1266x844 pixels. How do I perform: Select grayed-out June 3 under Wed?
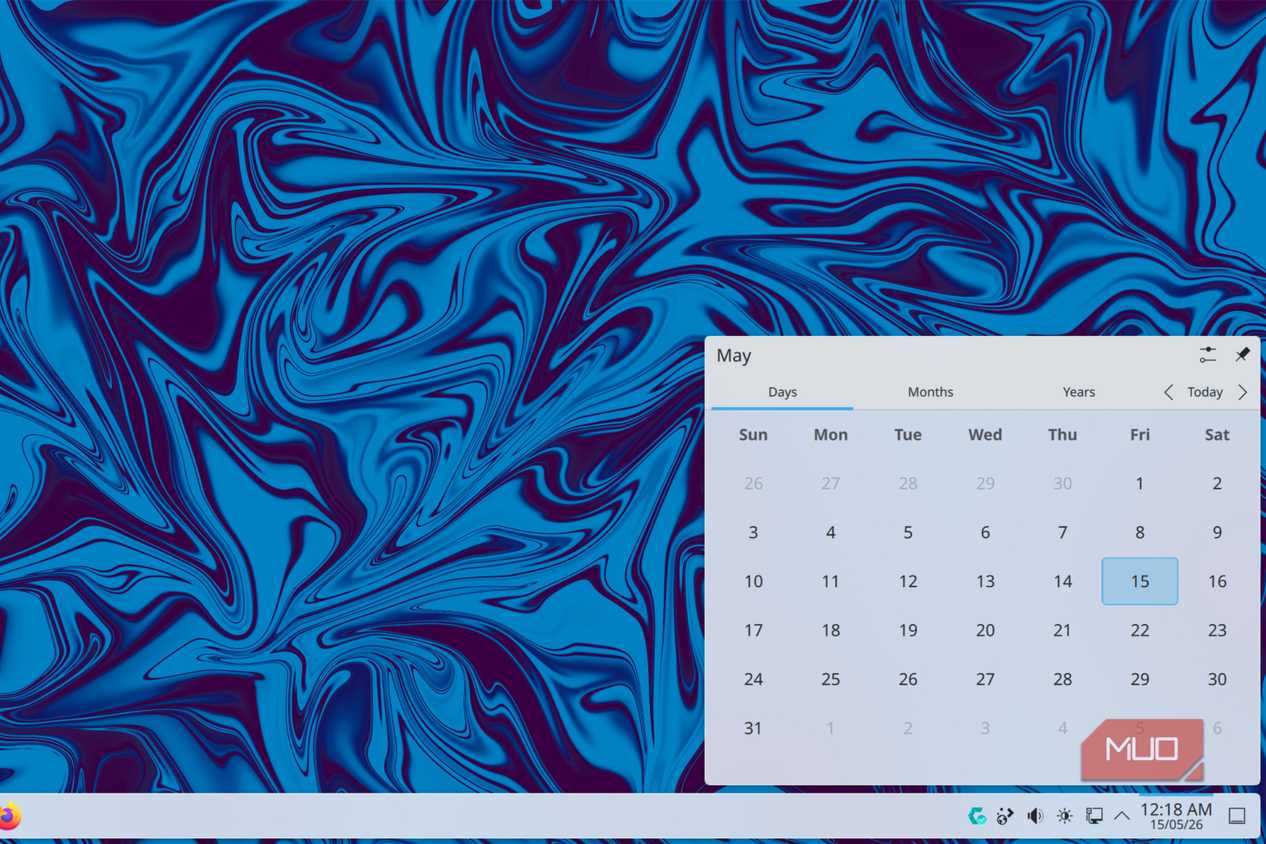985,728
